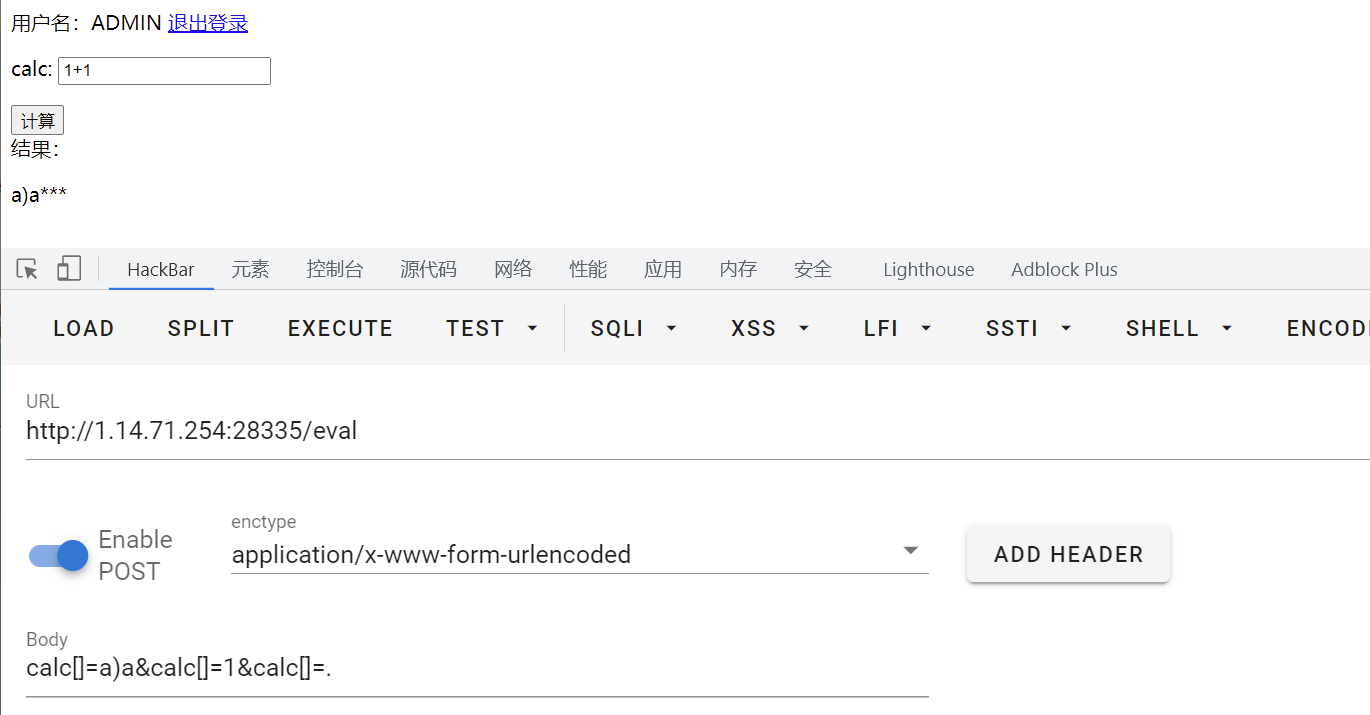
Task: Click EXECUTE to send the request
Action: 340,327
